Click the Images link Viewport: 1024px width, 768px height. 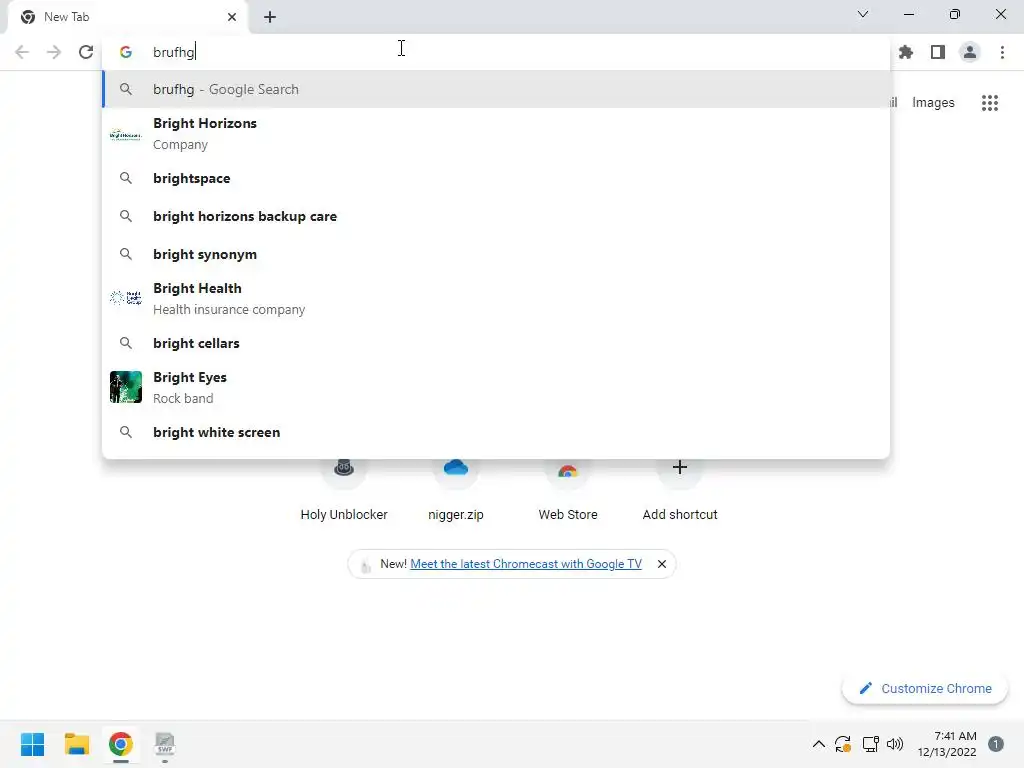[x=933, y=103]
